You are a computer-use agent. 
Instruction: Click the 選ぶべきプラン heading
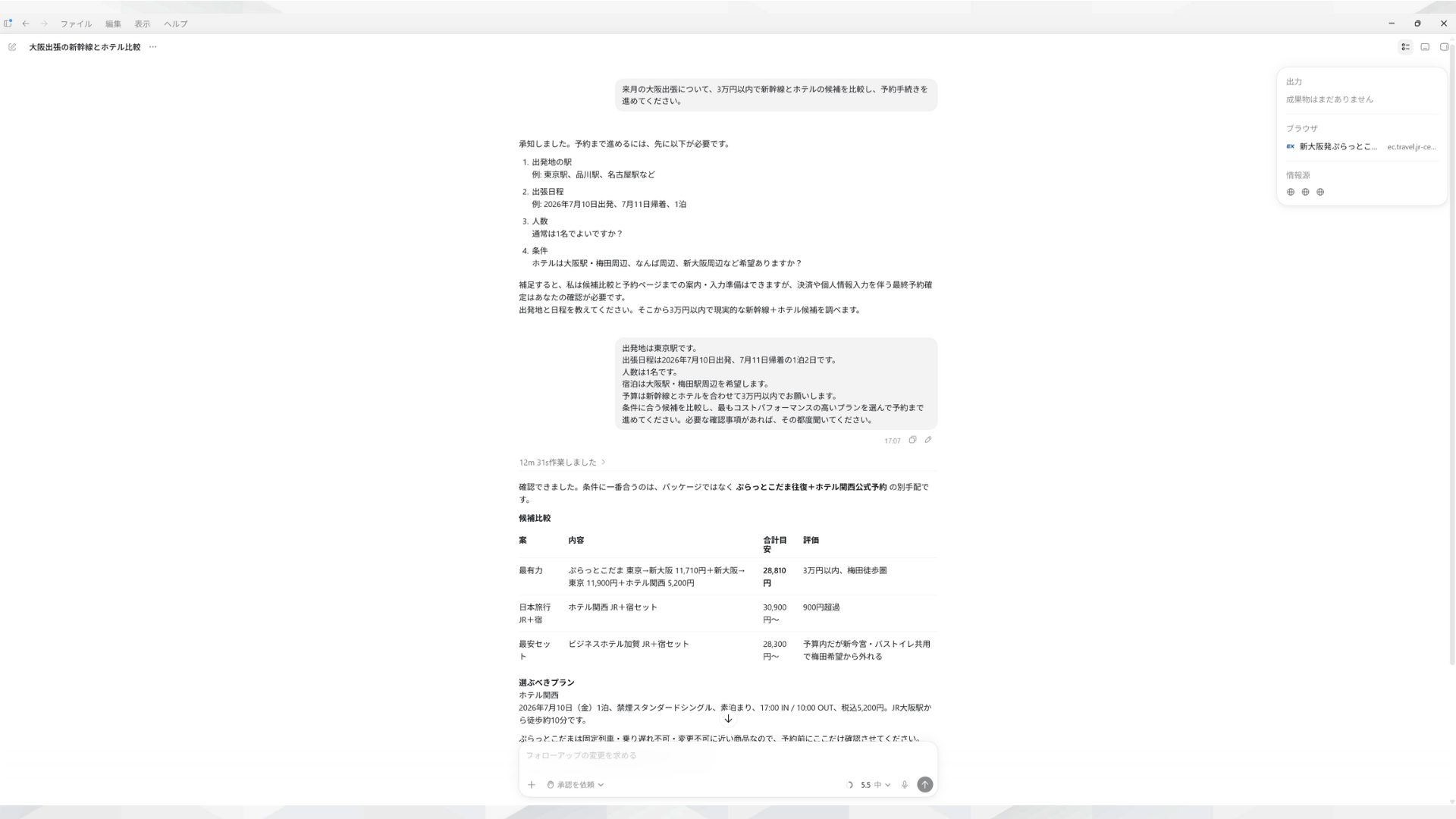coord(547,683)
